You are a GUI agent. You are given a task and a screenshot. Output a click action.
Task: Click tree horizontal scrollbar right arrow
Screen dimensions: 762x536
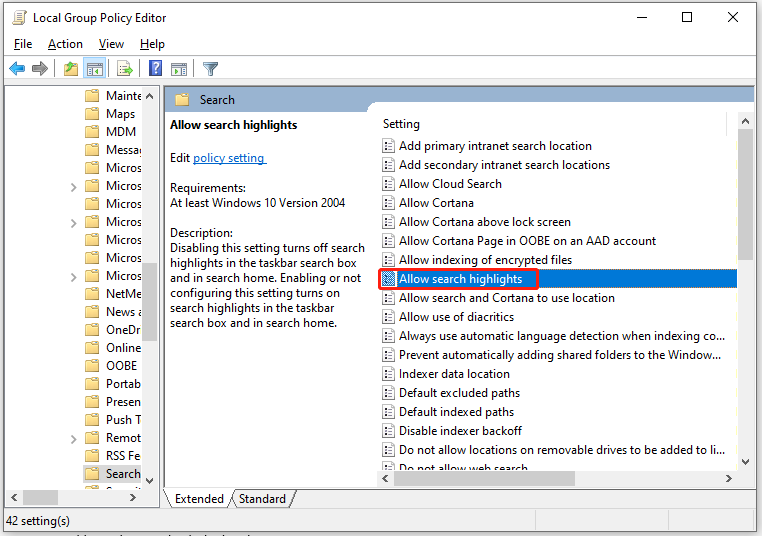pos(133,498)
